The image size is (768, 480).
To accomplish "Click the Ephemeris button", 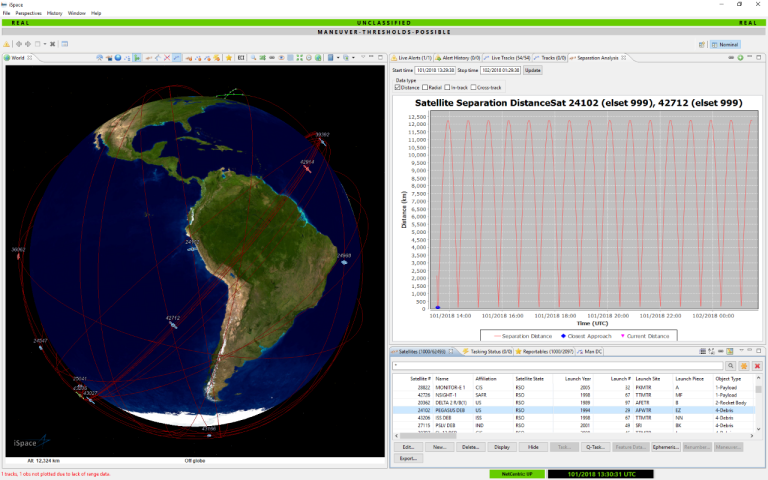I will pyautogui.click(x=665, y=446).
